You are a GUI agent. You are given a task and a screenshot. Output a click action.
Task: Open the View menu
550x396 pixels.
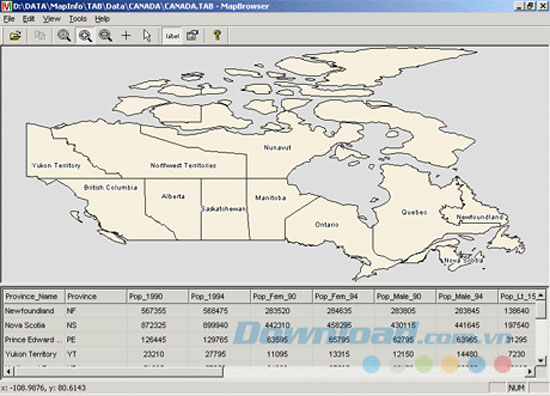click(x=52, y=19)
